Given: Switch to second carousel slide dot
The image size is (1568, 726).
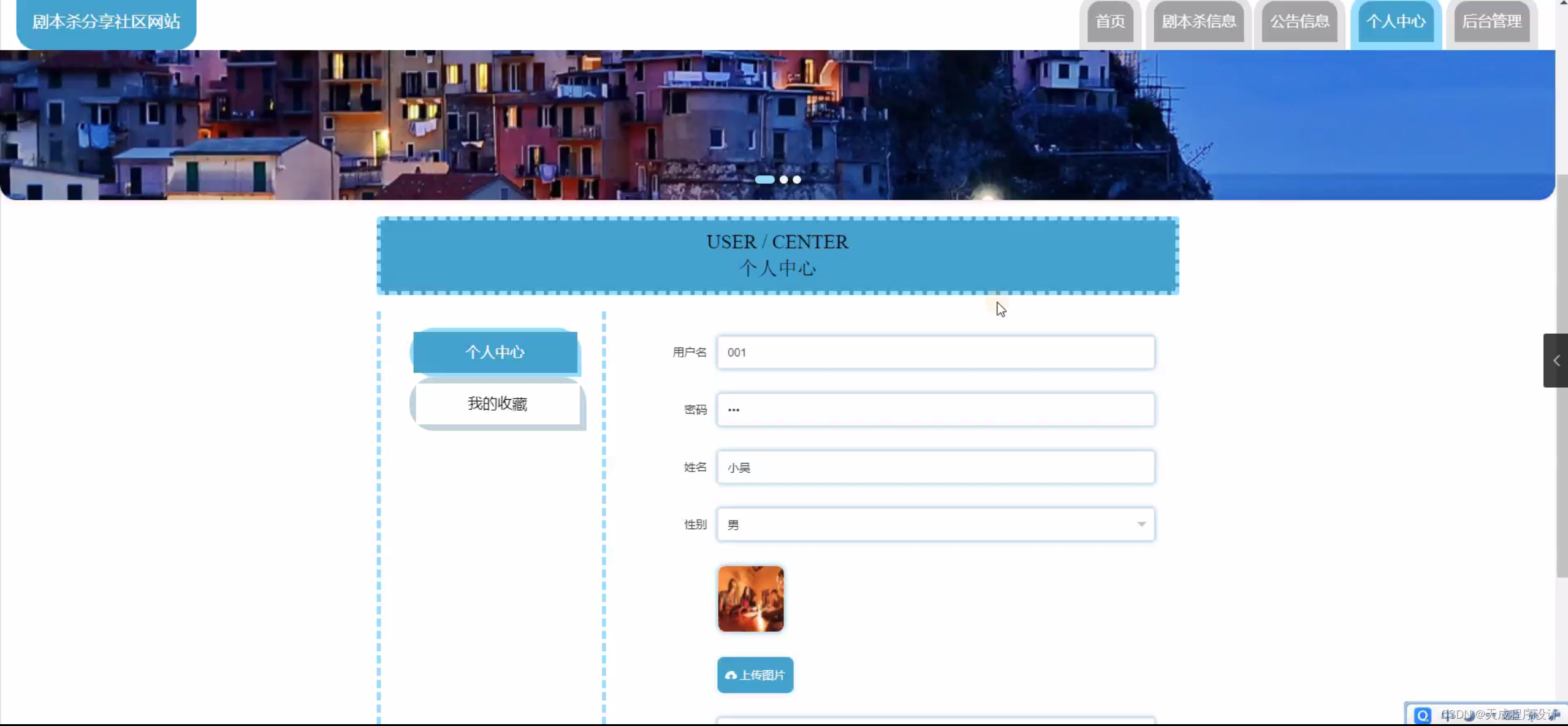Looking at the screenshot, I should point(783,180).
